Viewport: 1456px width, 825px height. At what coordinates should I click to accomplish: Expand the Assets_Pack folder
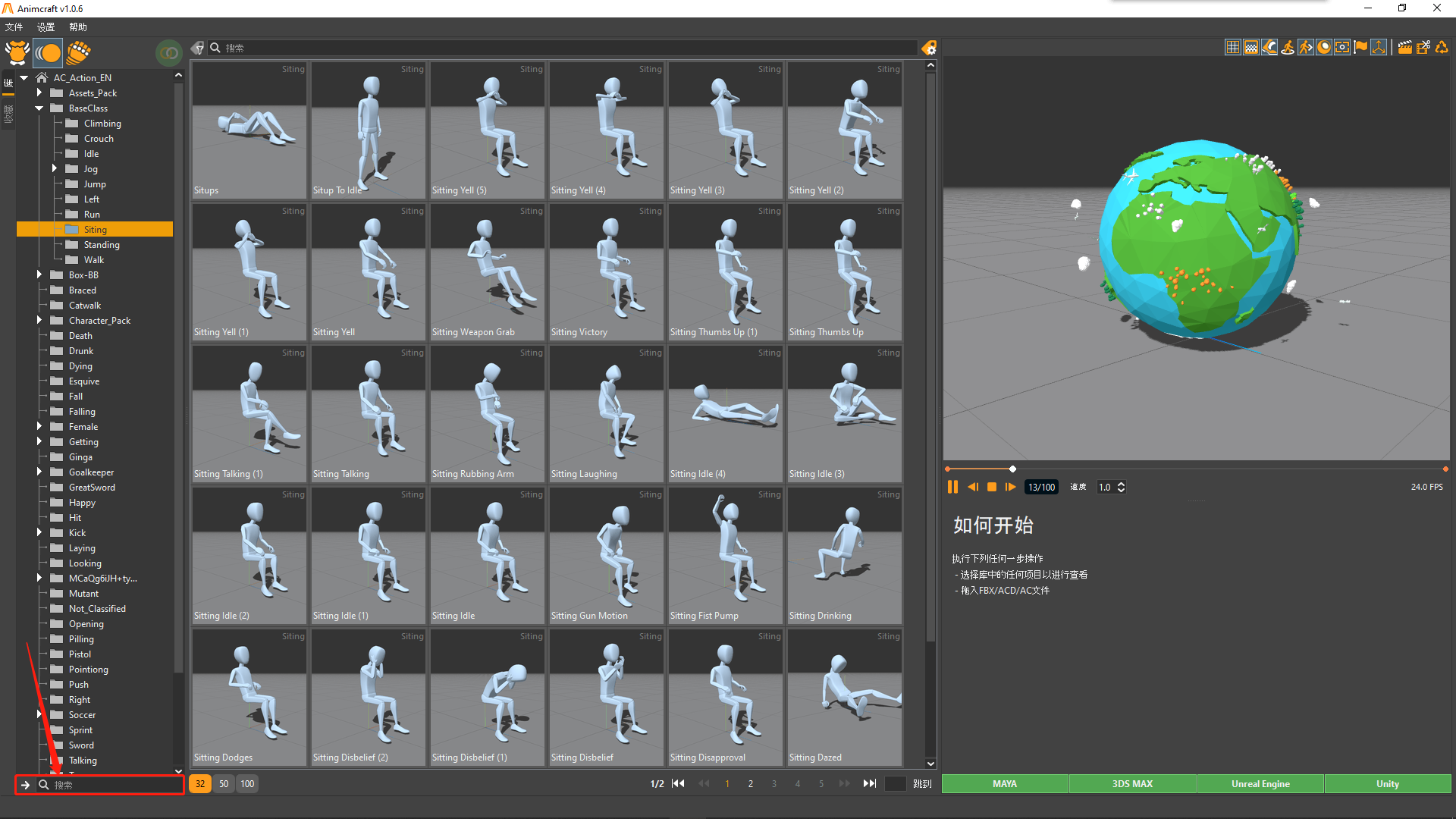(39, 93)
